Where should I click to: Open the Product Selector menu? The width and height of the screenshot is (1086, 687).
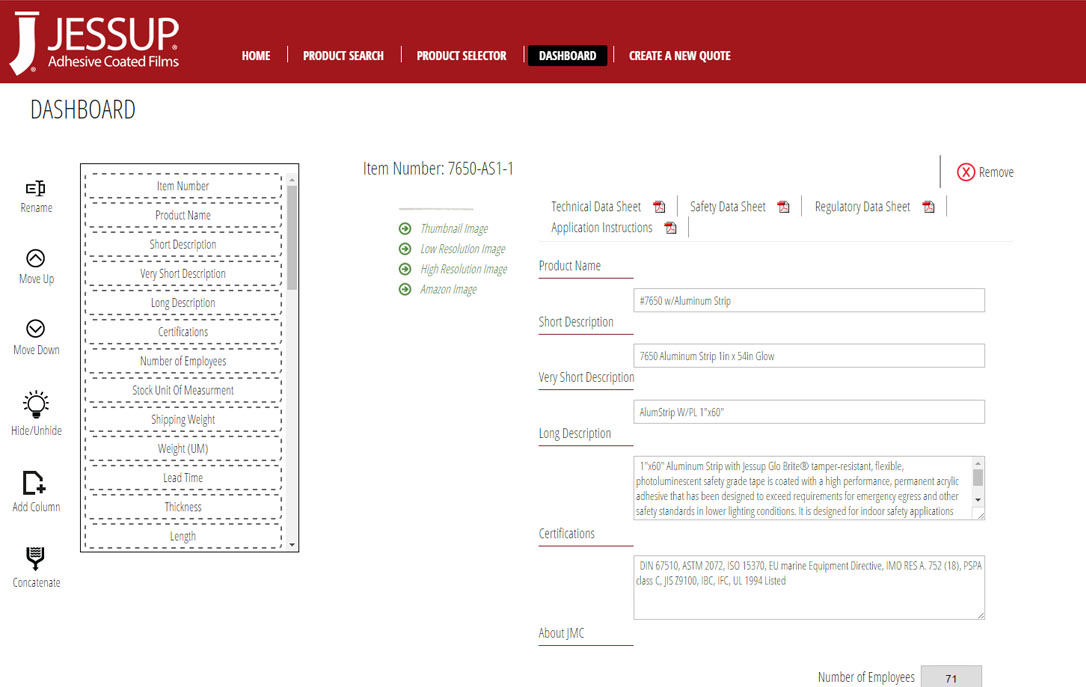pyautogui.click(x=461, y=55)
